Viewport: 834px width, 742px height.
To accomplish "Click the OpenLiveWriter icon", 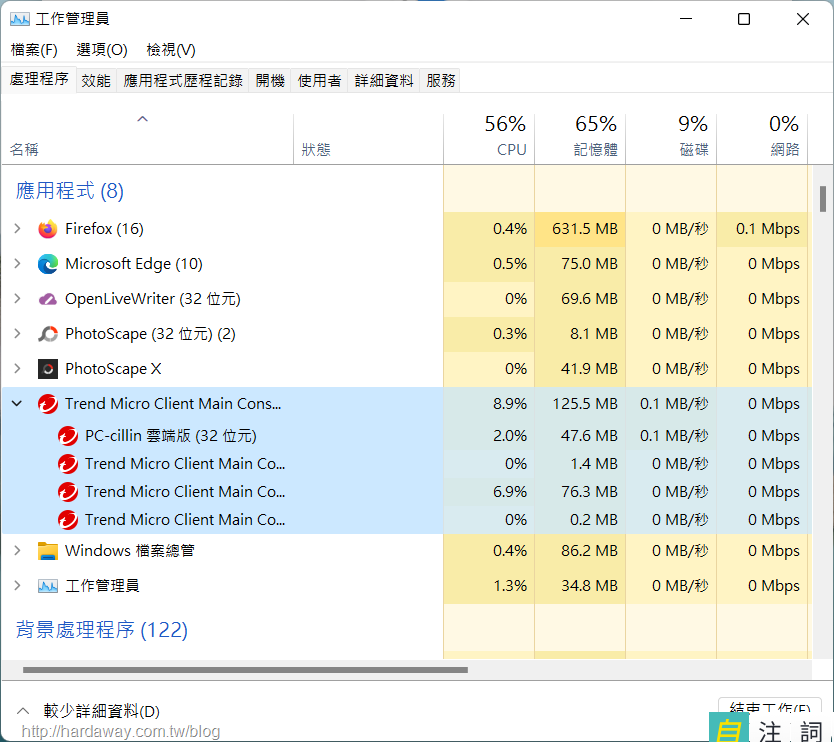I will 47,299.
